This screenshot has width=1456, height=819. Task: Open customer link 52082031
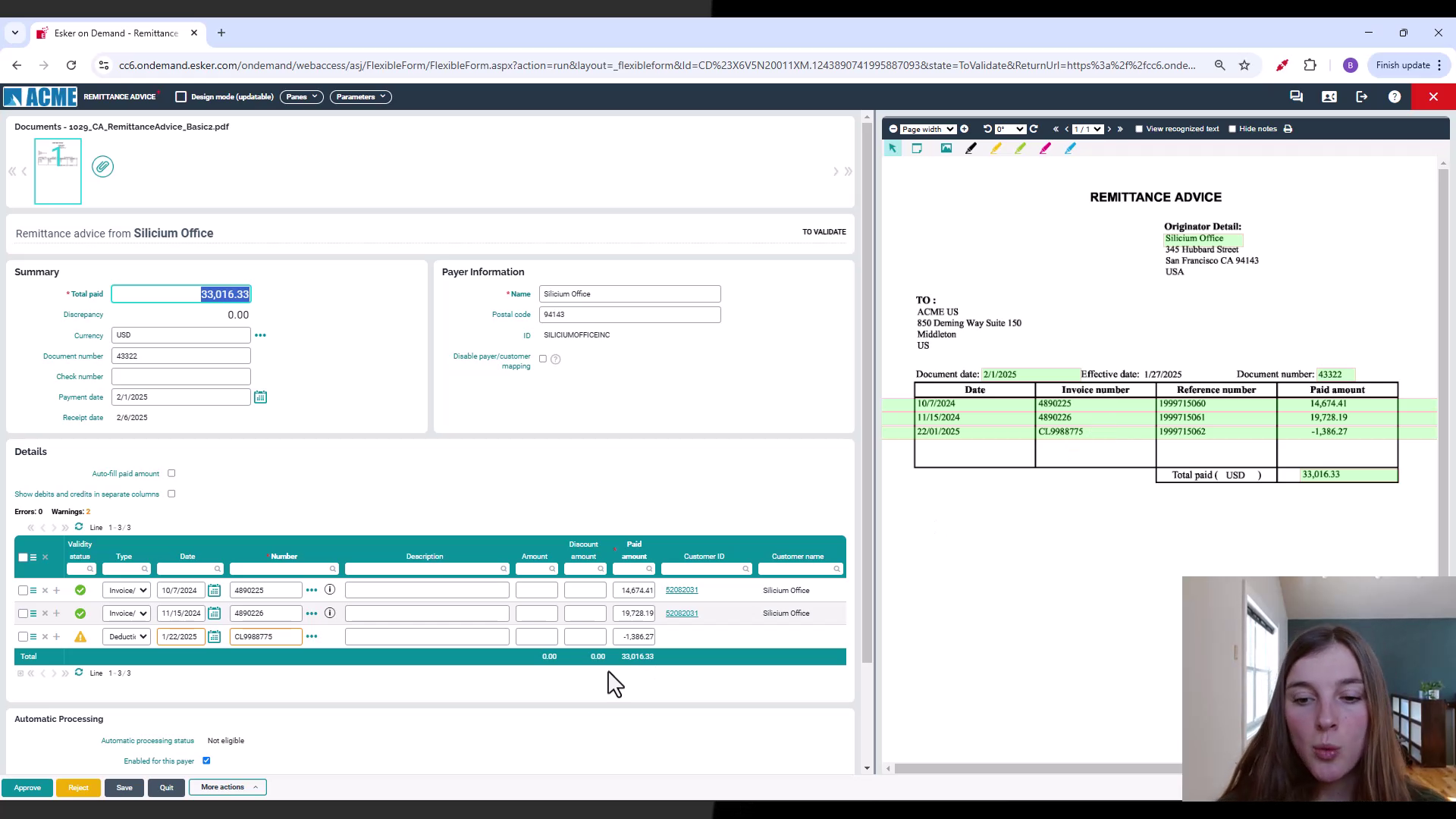681,590
